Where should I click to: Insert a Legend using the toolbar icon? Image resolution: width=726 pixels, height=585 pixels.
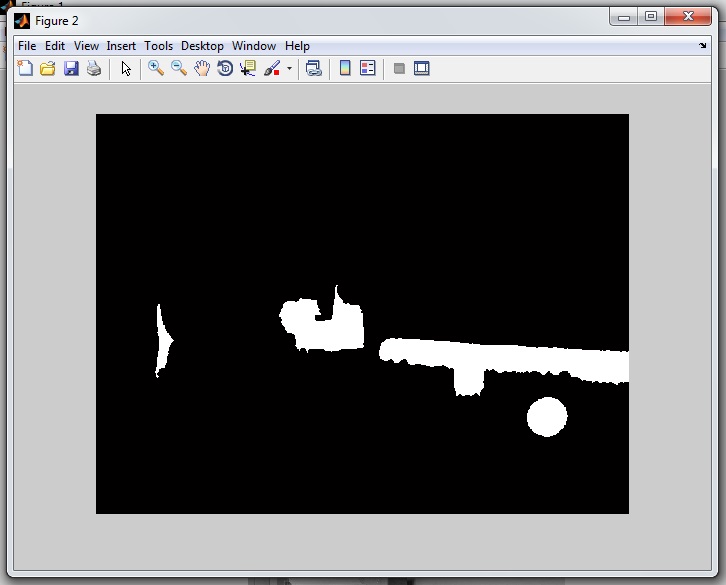click(368, 69)
